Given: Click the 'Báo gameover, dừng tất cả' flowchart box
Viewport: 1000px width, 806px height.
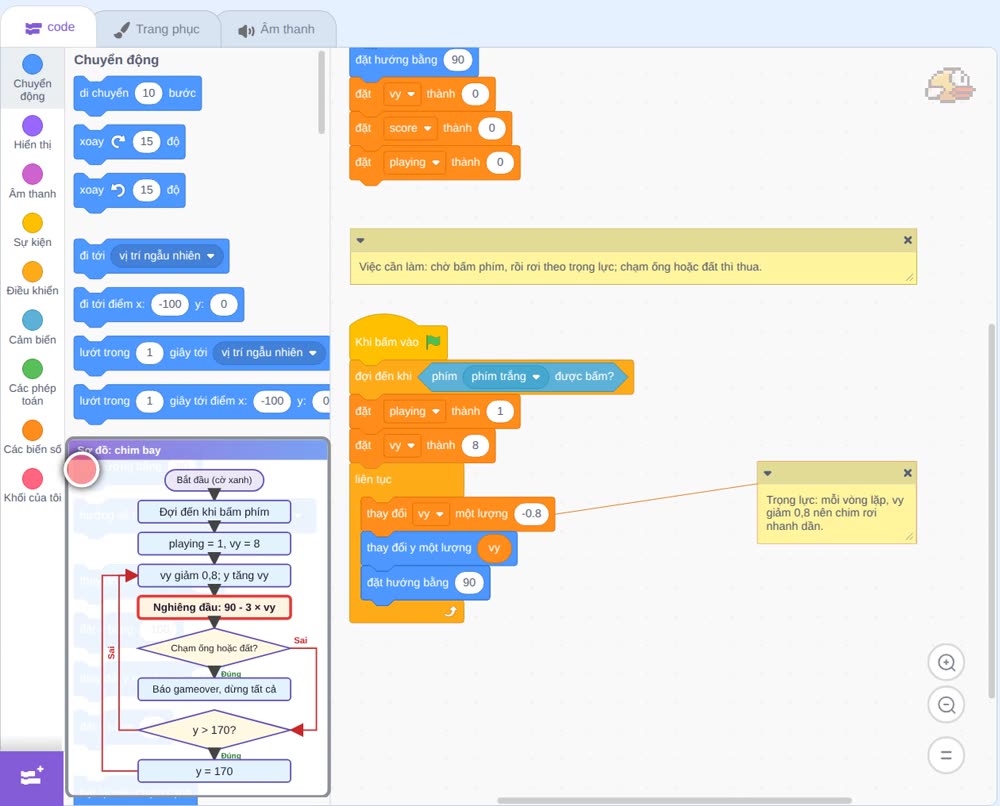Looking at the screenshot, I should coord(214,689).
